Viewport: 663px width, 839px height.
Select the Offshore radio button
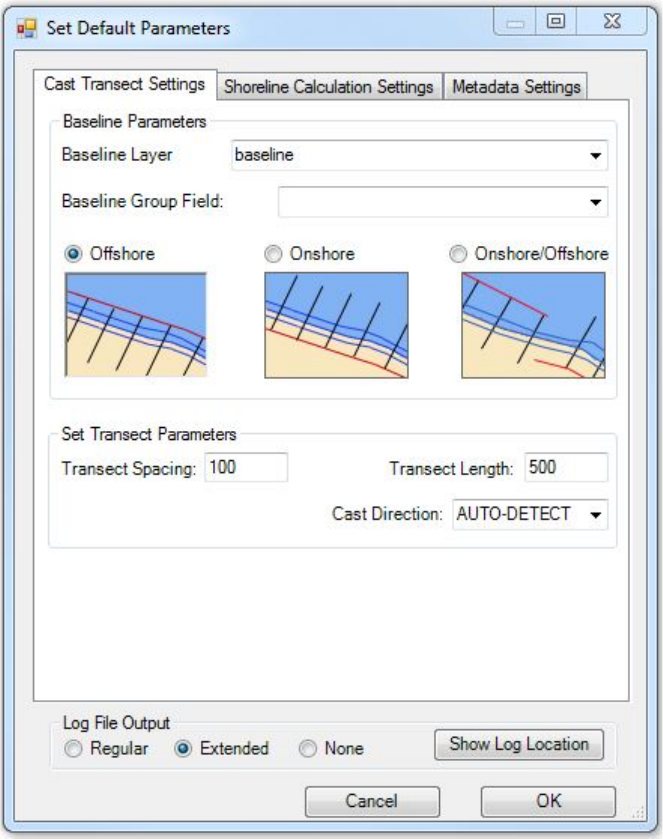pos(73,254)
